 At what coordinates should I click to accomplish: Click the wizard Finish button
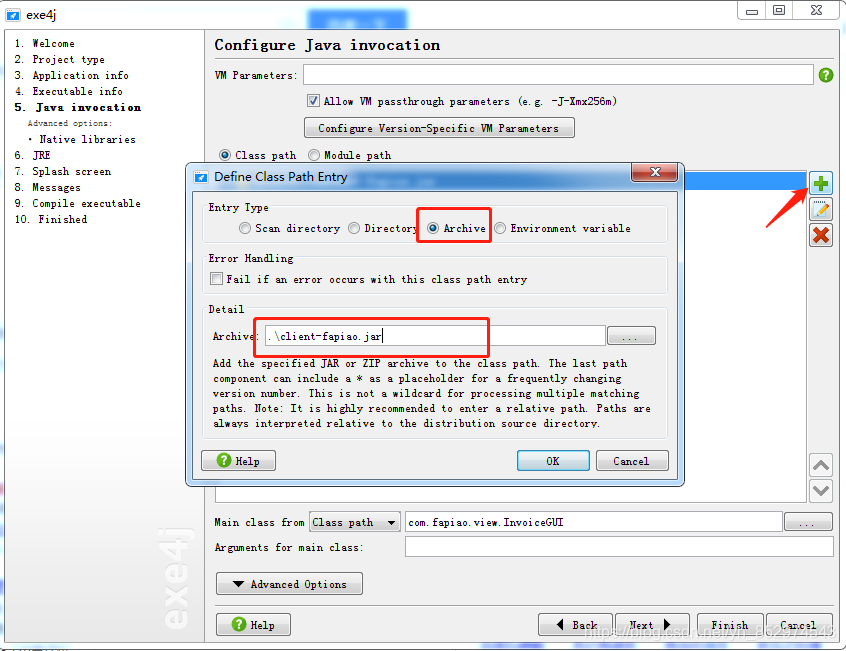pos(730,625)
